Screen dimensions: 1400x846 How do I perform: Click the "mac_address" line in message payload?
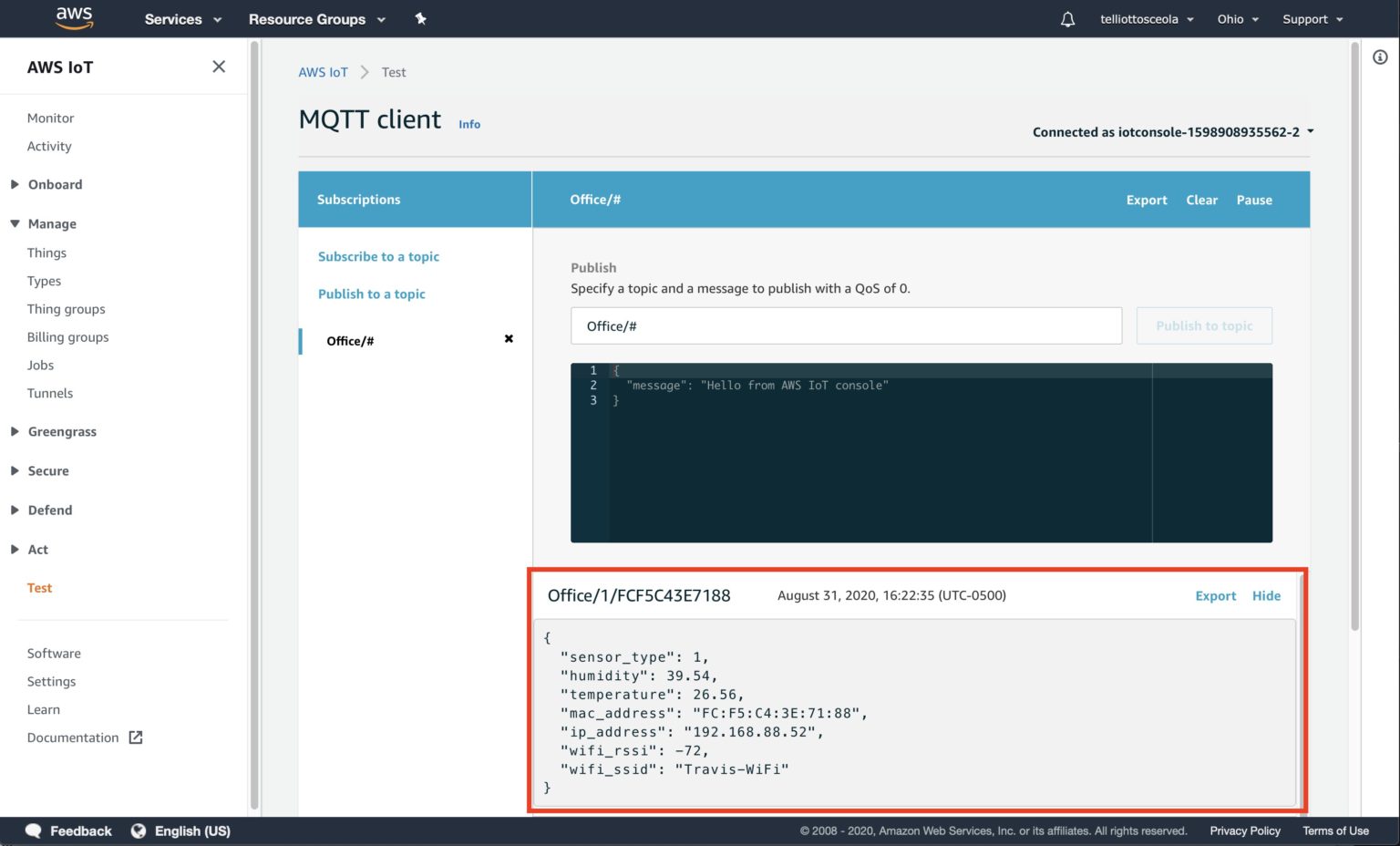coord(714,713)
